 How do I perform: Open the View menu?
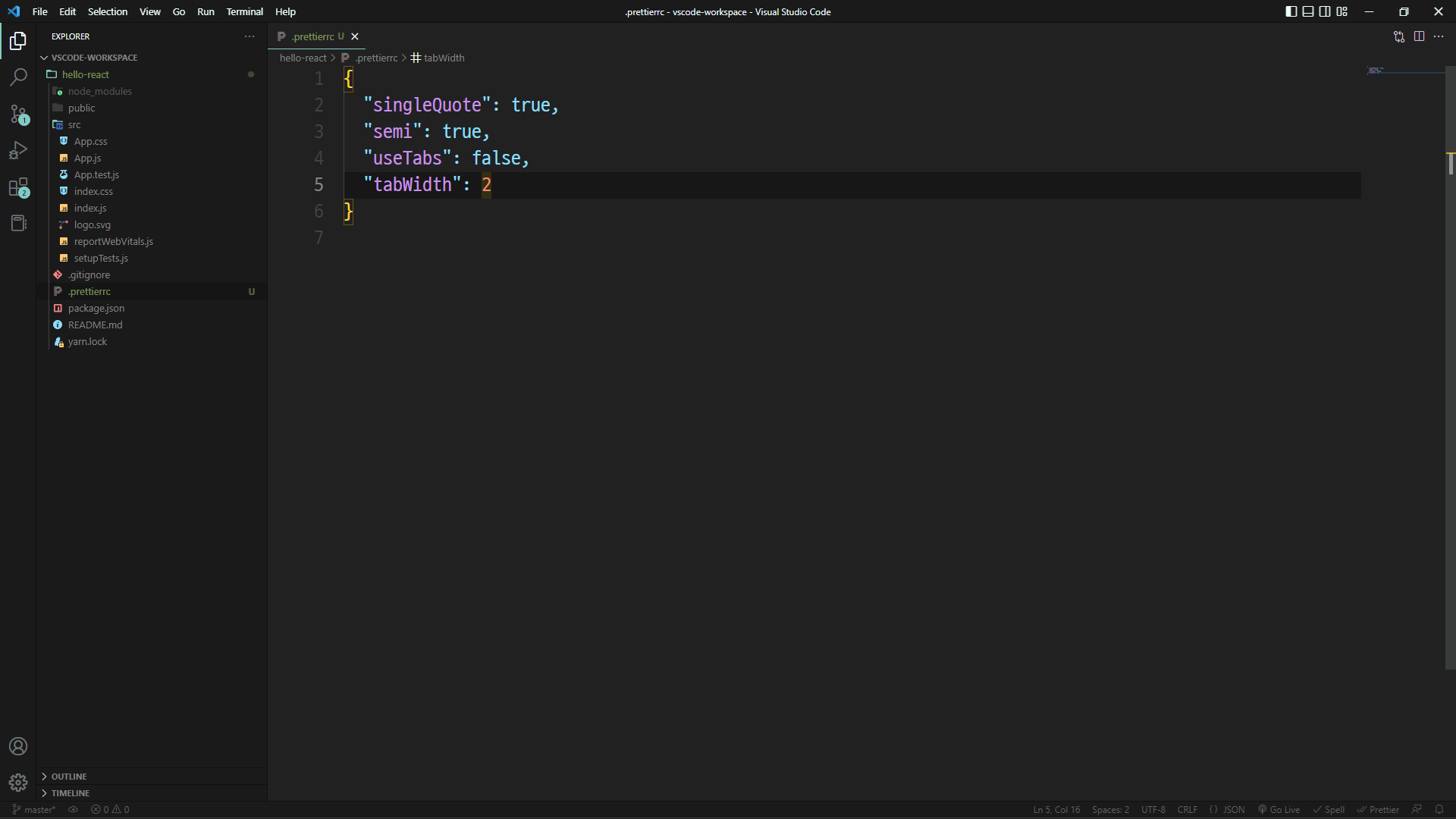(x=150, y=11)
